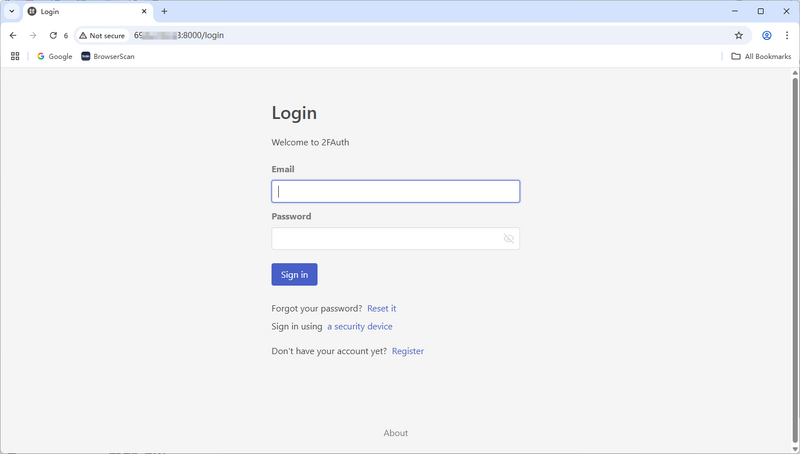Image resolution: width=800 pixels, height=454 pixels.
Task: Select the Login browser tab
Action: click(x=80, y=11)
